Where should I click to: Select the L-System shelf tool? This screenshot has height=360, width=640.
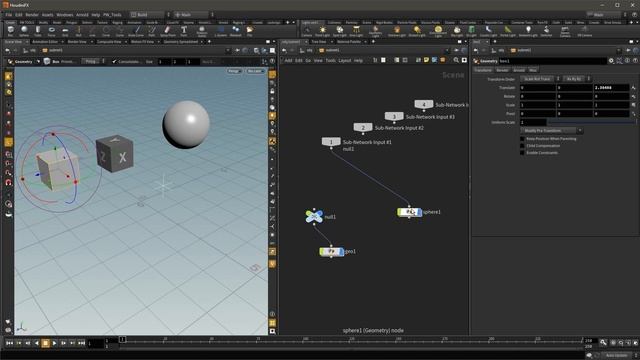pyautogui.click(x=221, y=31)
